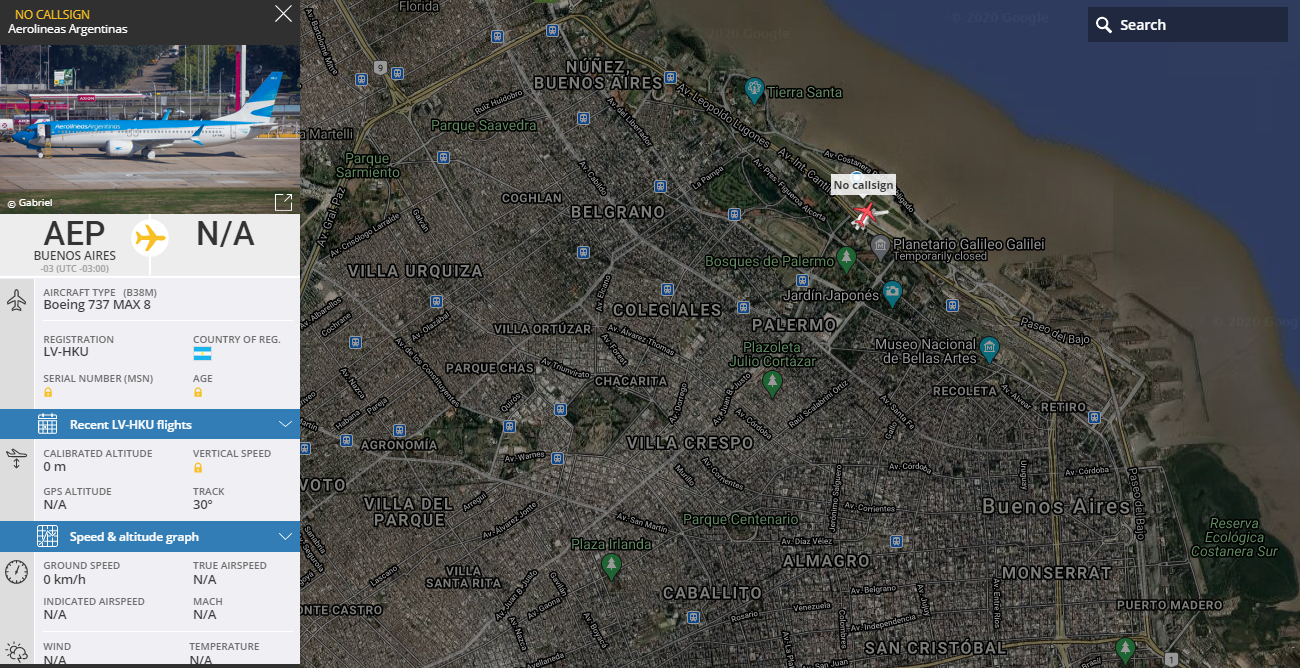Image resolution: width=1300 pixels, height=668 pixels.
Task: Click the Jardín Japonés camera map pin
Action: tap(893, 293)
